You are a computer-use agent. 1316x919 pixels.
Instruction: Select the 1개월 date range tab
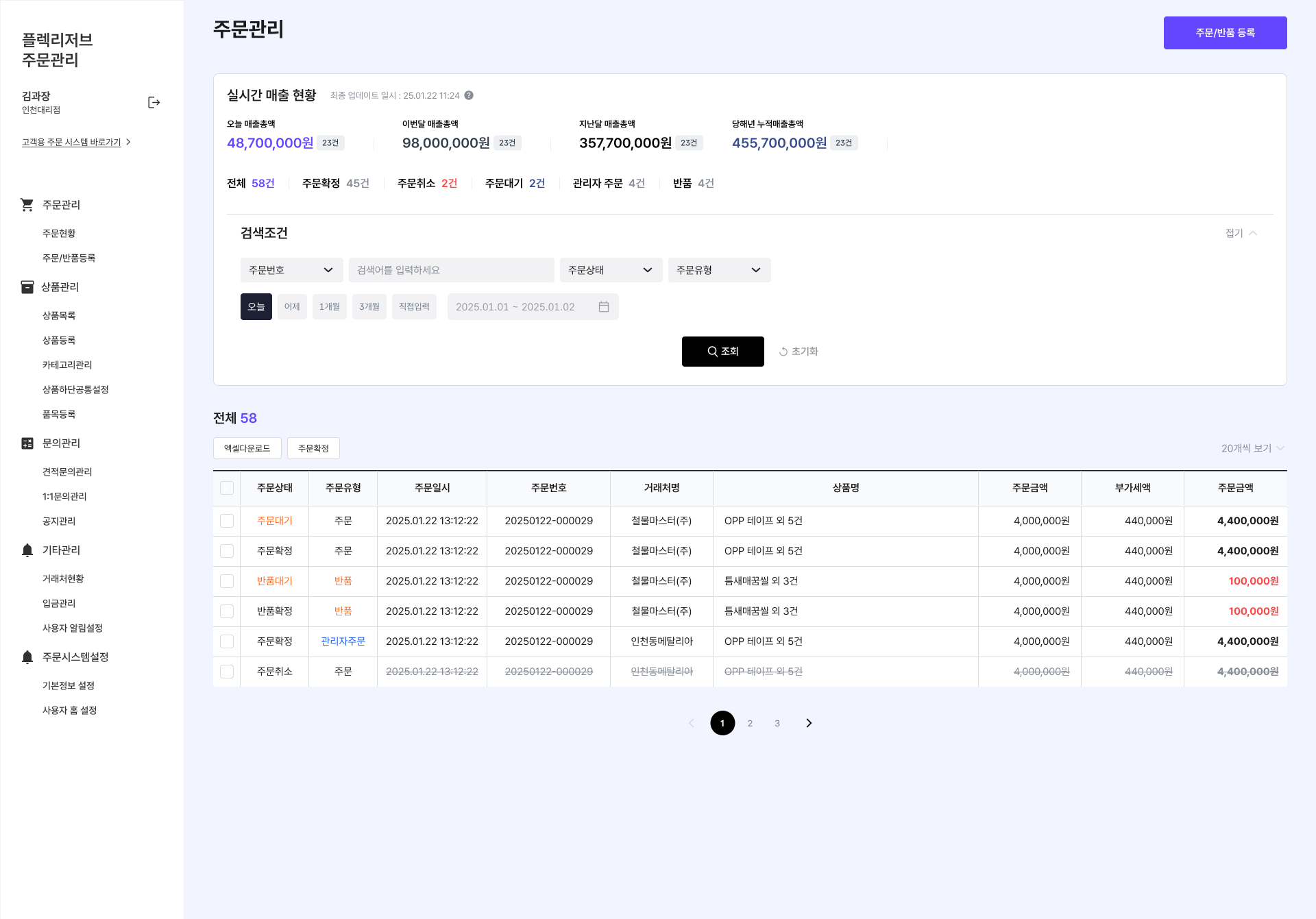click(329, 306)
